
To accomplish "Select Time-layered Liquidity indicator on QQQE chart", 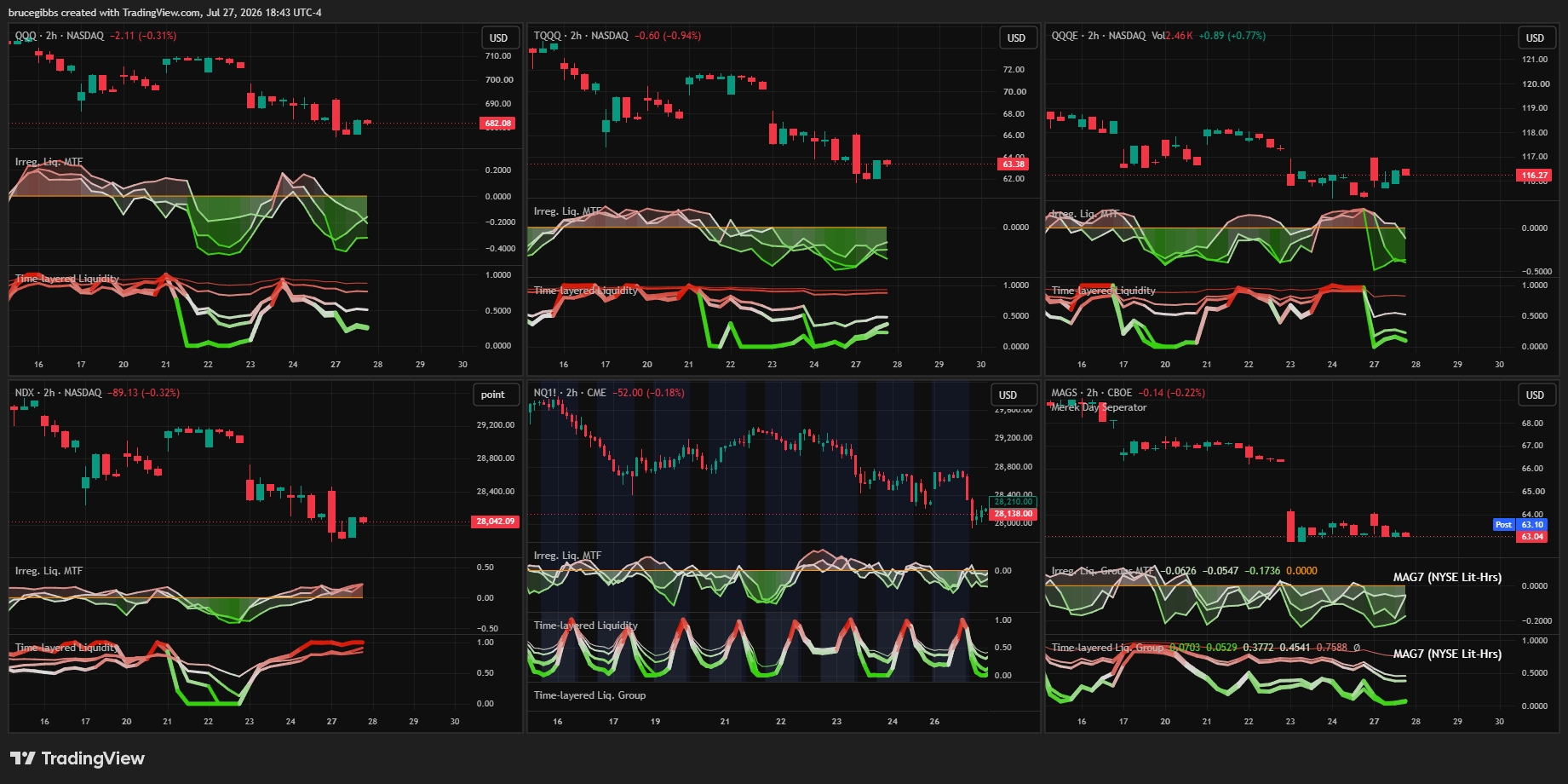I will pyautogui.click(x=1104, y=291).
